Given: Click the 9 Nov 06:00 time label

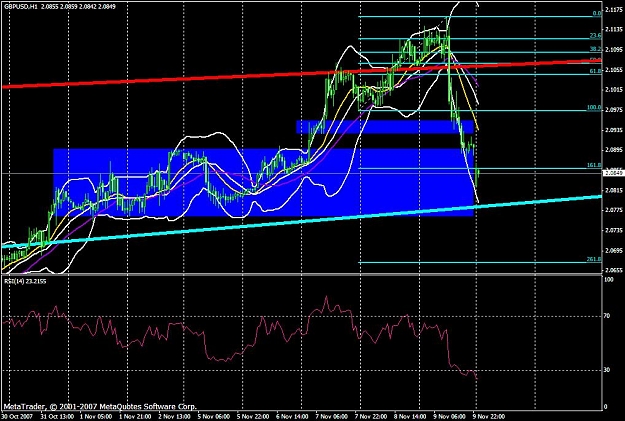Looking at the screenshot, I should [x=449, y=417].
